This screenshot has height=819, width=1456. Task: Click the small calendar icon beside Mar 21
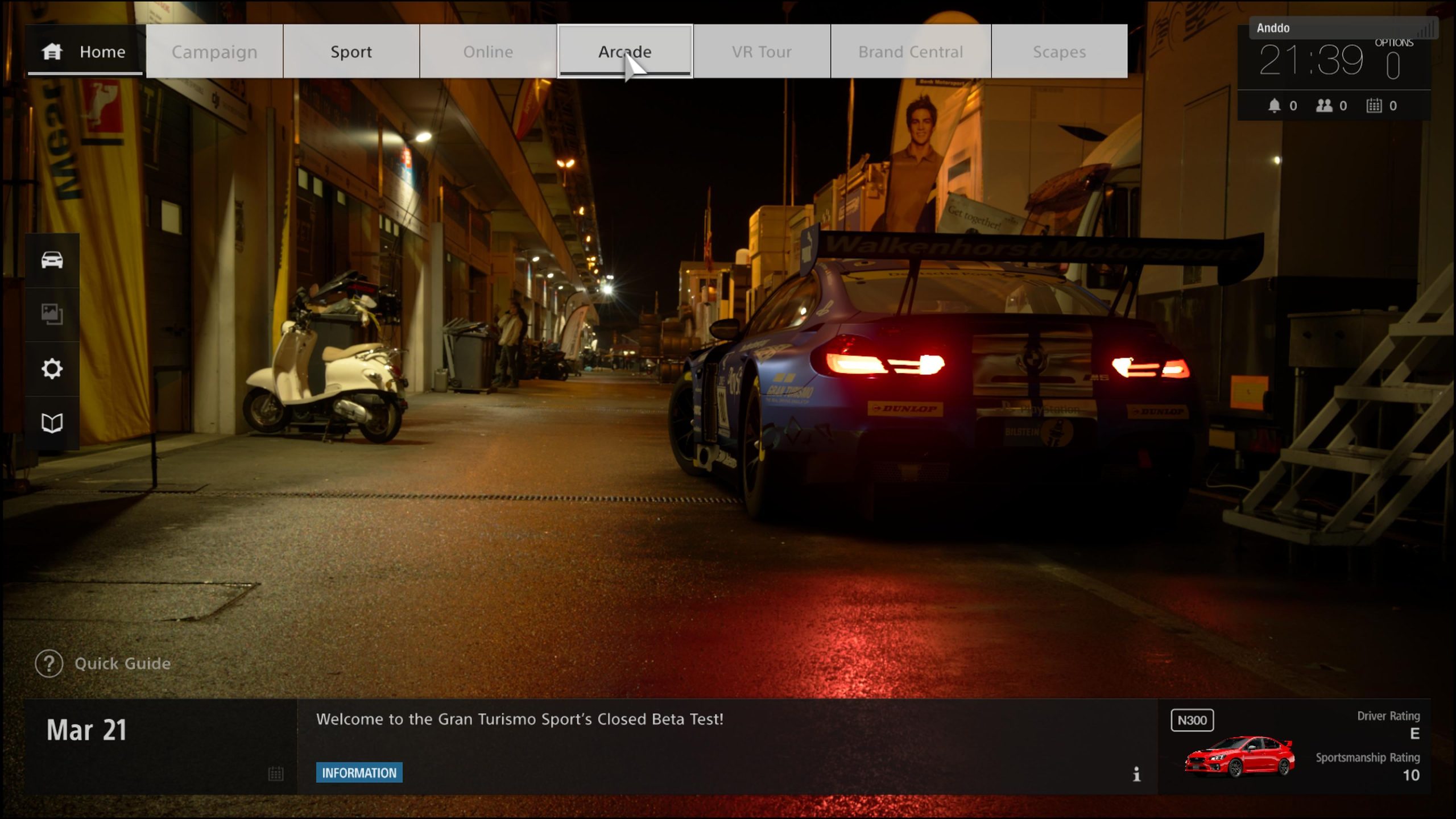[x=276, y=773]
